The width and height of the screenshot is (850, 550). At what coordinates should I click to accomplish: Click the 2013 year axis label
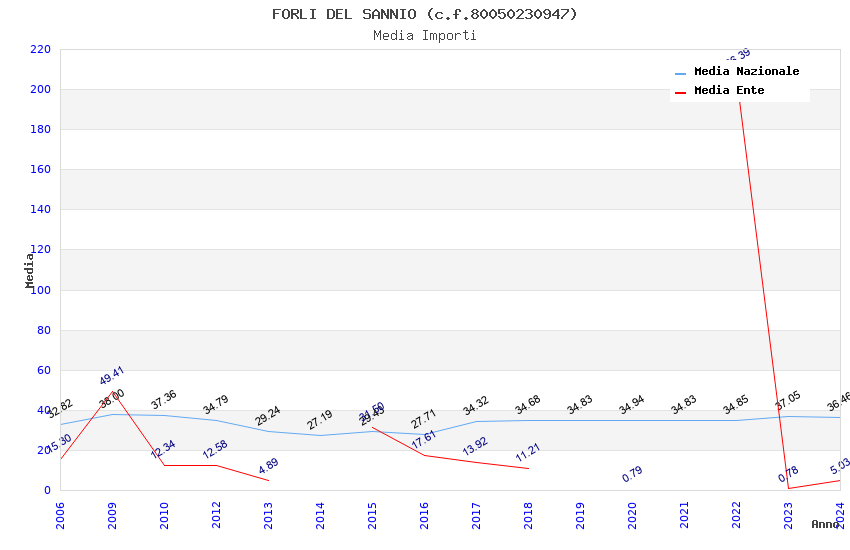pyautogui.click(x=268, y=515)
